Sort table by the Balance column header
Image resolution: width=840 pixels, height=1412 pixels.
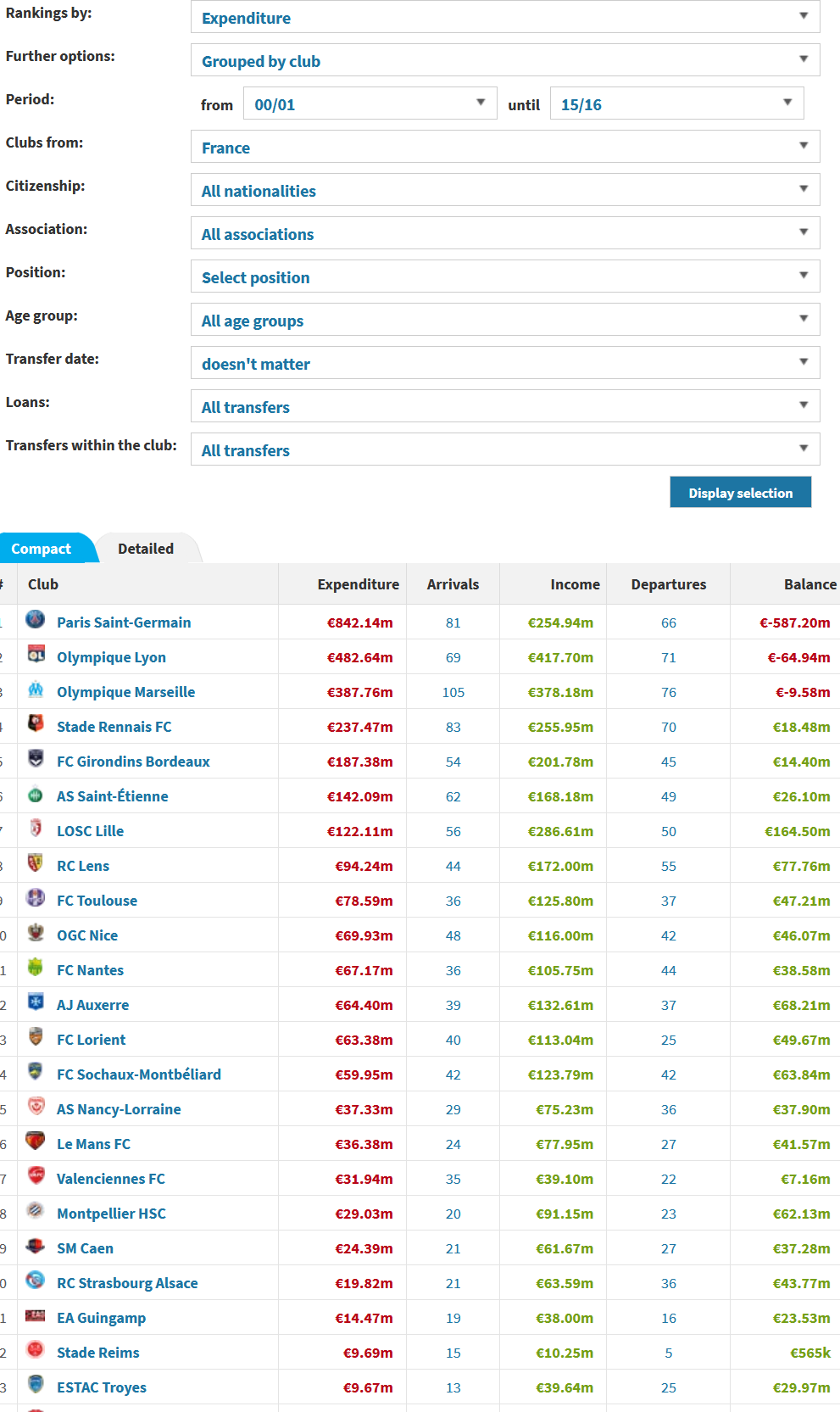[810, 584]
